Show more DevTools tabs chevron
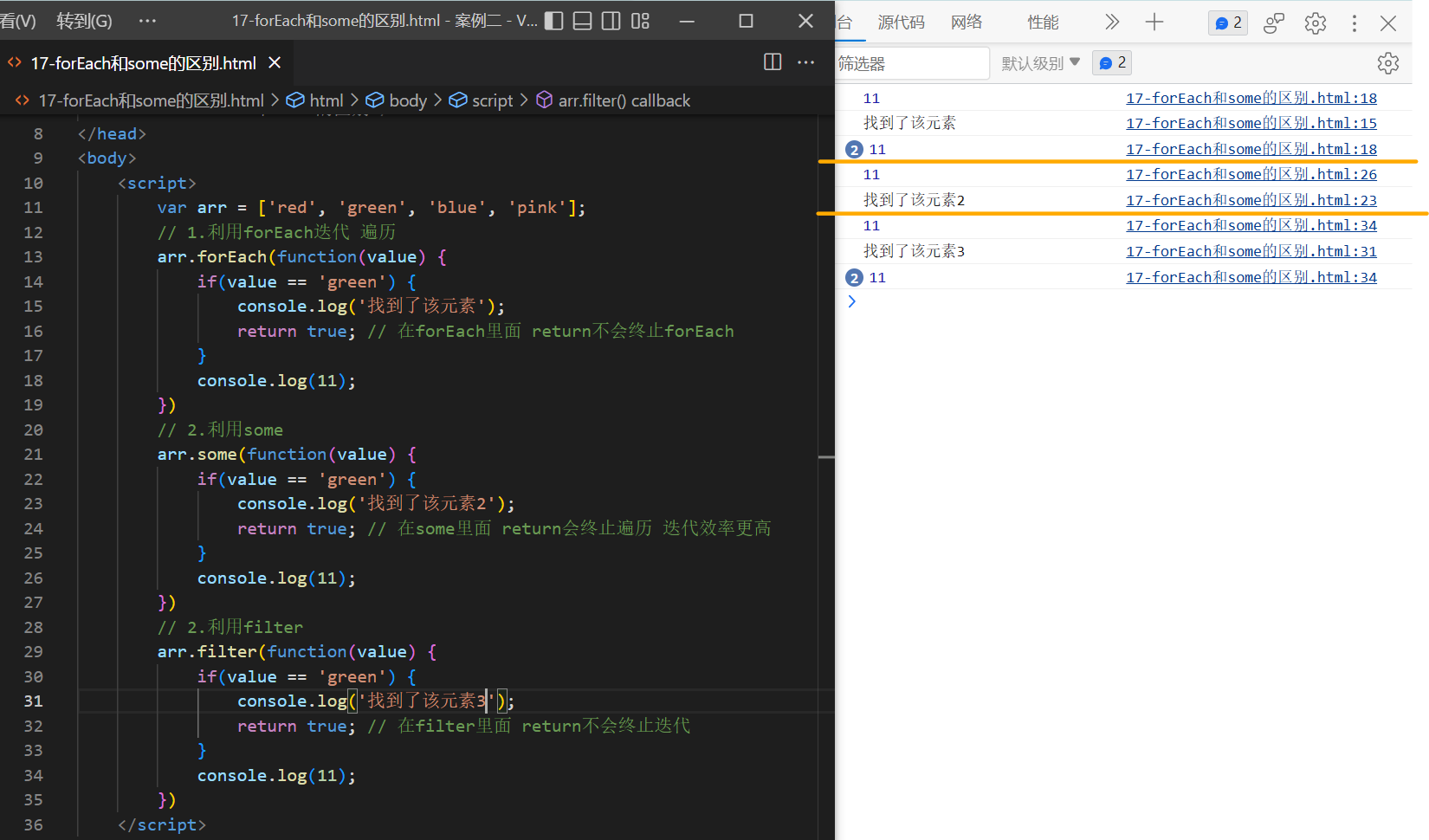Screen dimensions: 1429x840 pyautogui.click(x=1112, y=23)
